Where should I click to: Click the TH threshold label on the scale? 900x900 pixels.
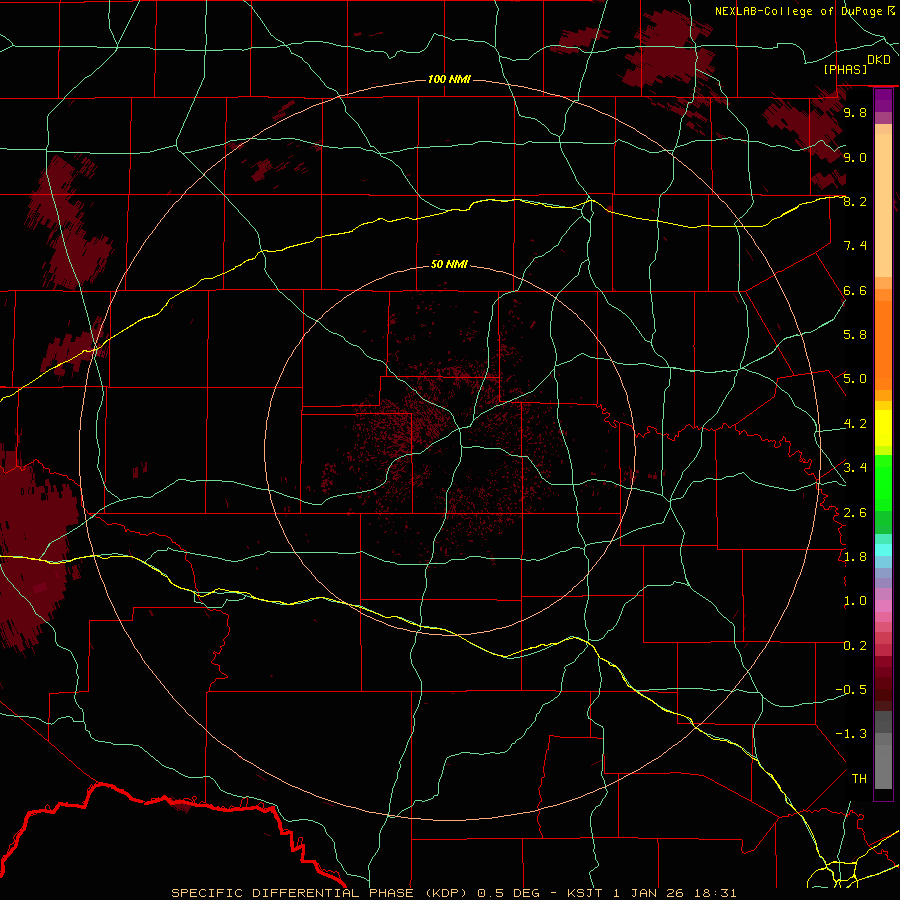click(859, 778)
